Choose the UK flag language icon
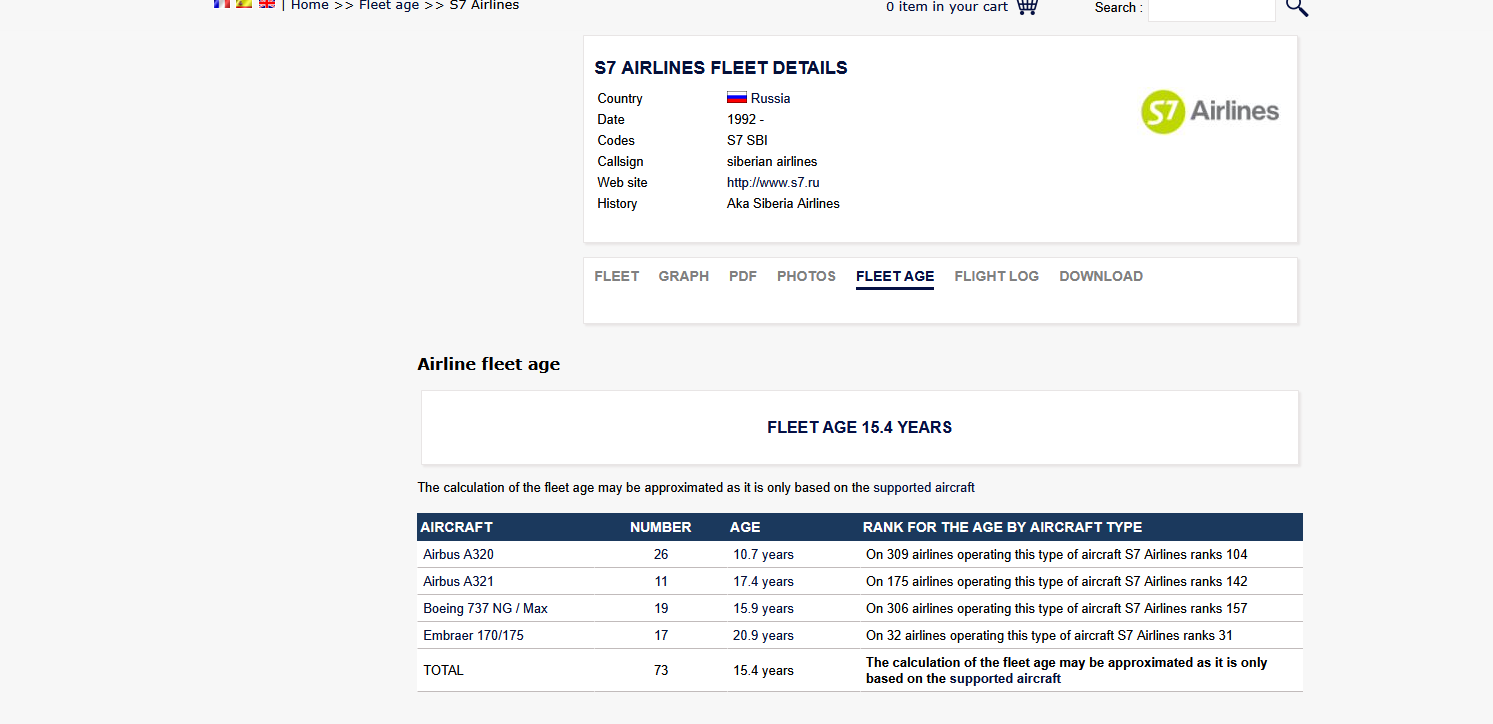 [x=267, y=3]
